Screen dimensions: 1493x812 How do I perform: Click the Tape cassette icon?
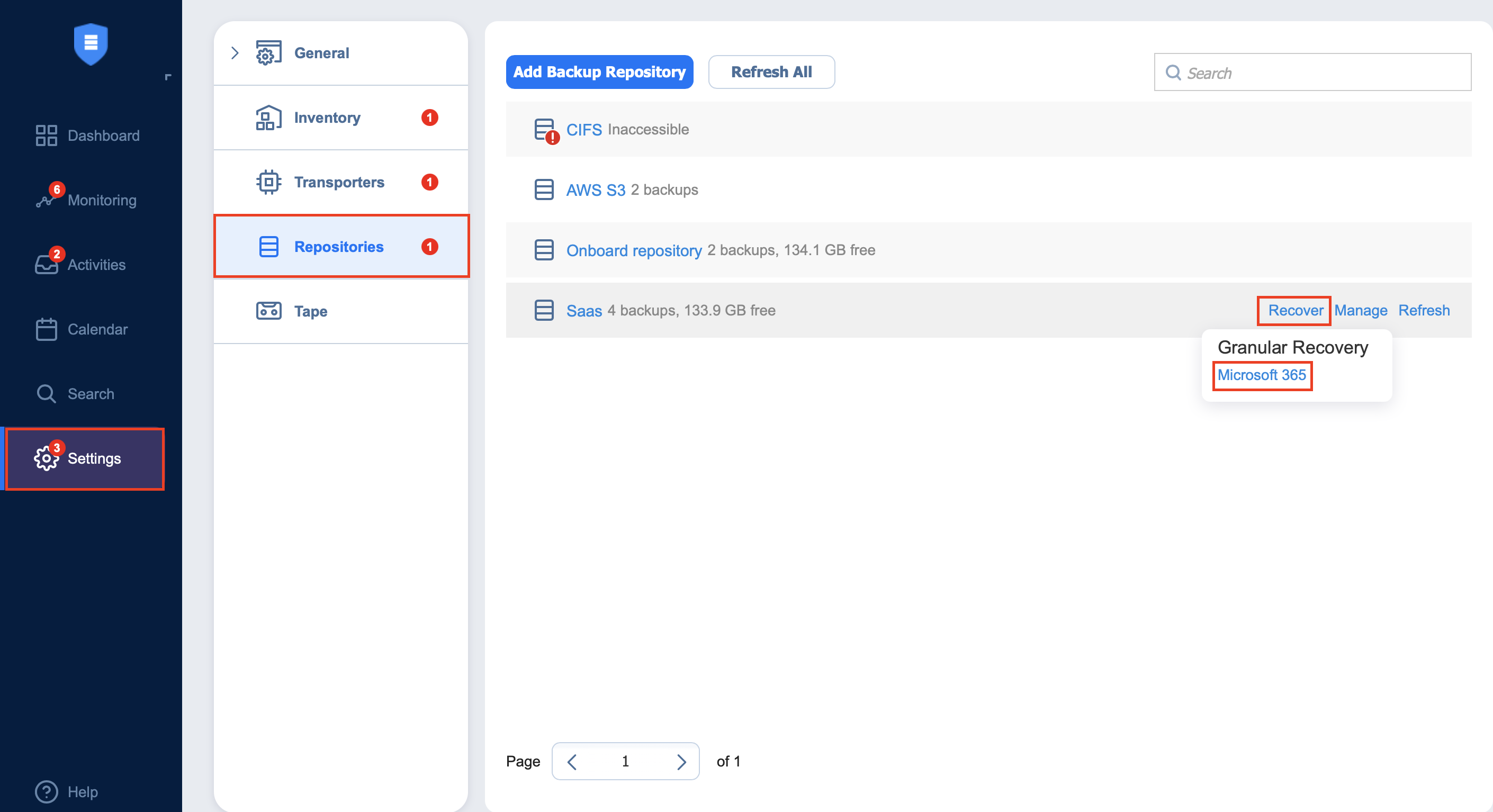(x=269, y=311)
